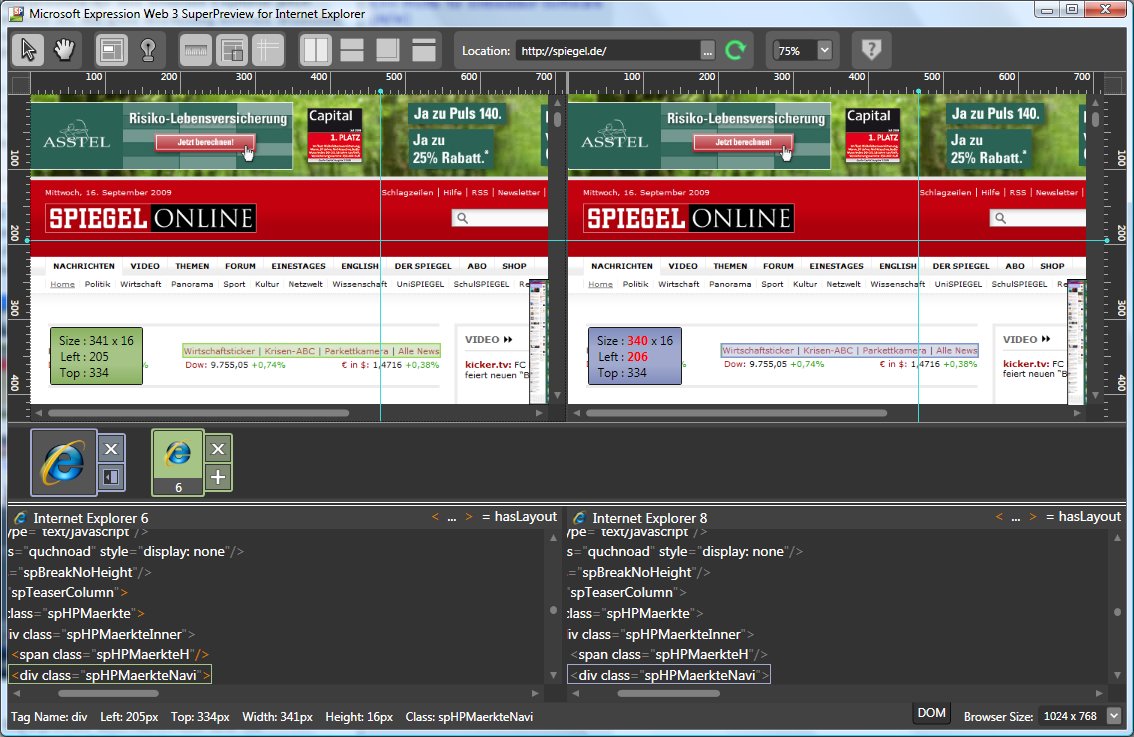Viewport: 1134px width, 737px height.
Task: Click EINESTAGES in right preview pane
Action: pyautogui.click(x=837, y=266)
